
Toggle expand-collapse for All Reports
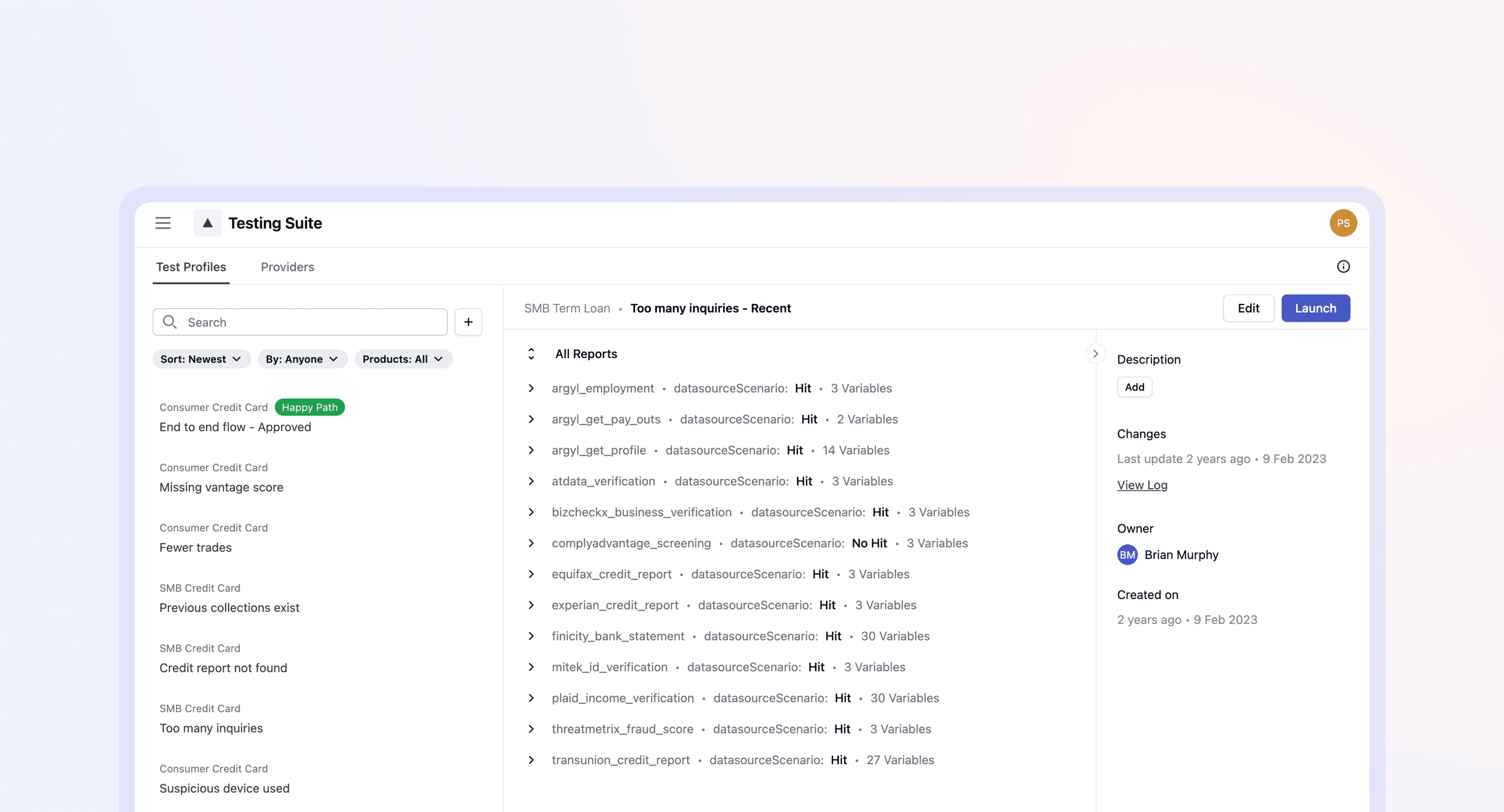point(531,354)
